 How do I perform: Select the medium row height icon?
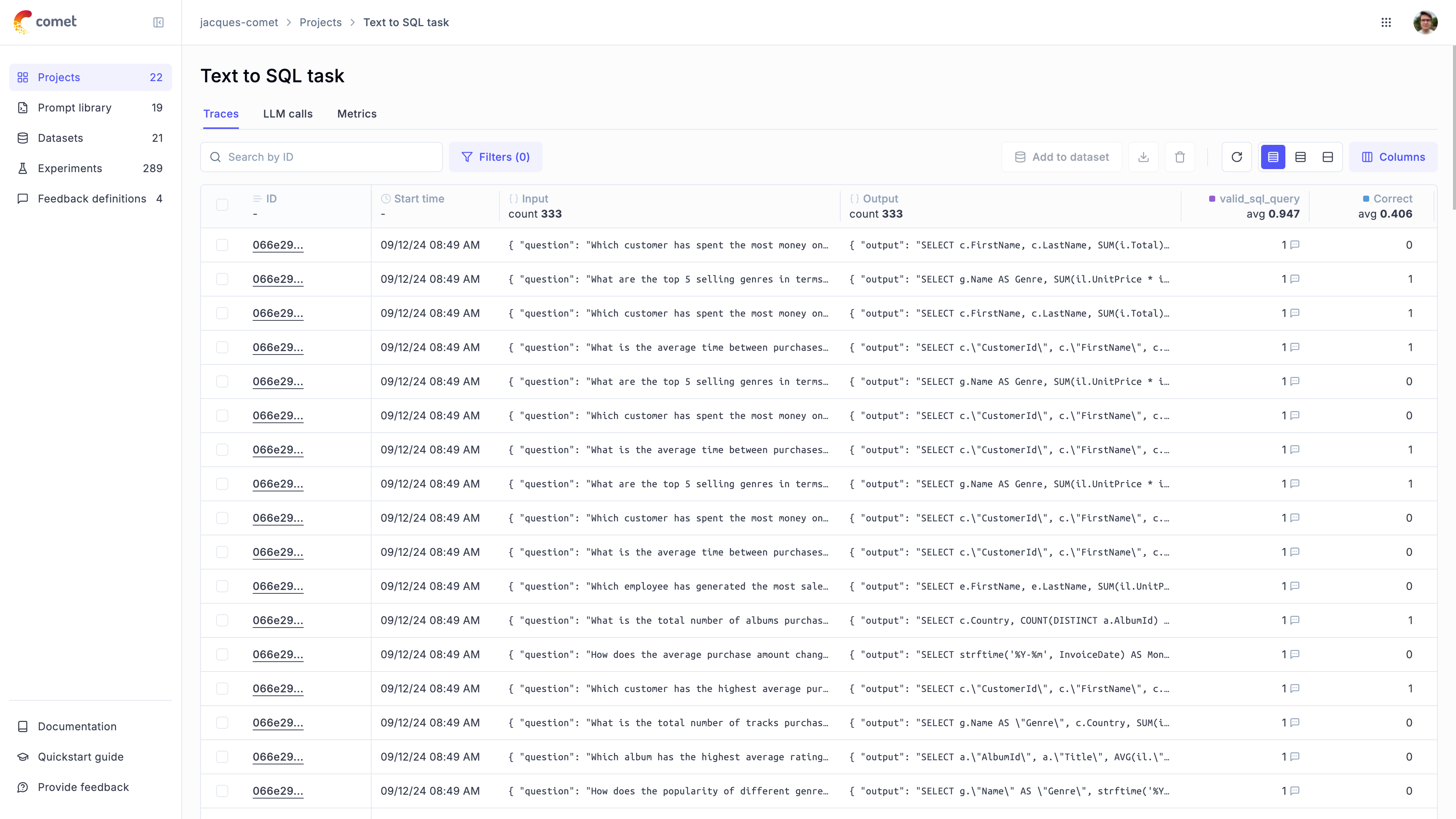tap(1300, 157)
